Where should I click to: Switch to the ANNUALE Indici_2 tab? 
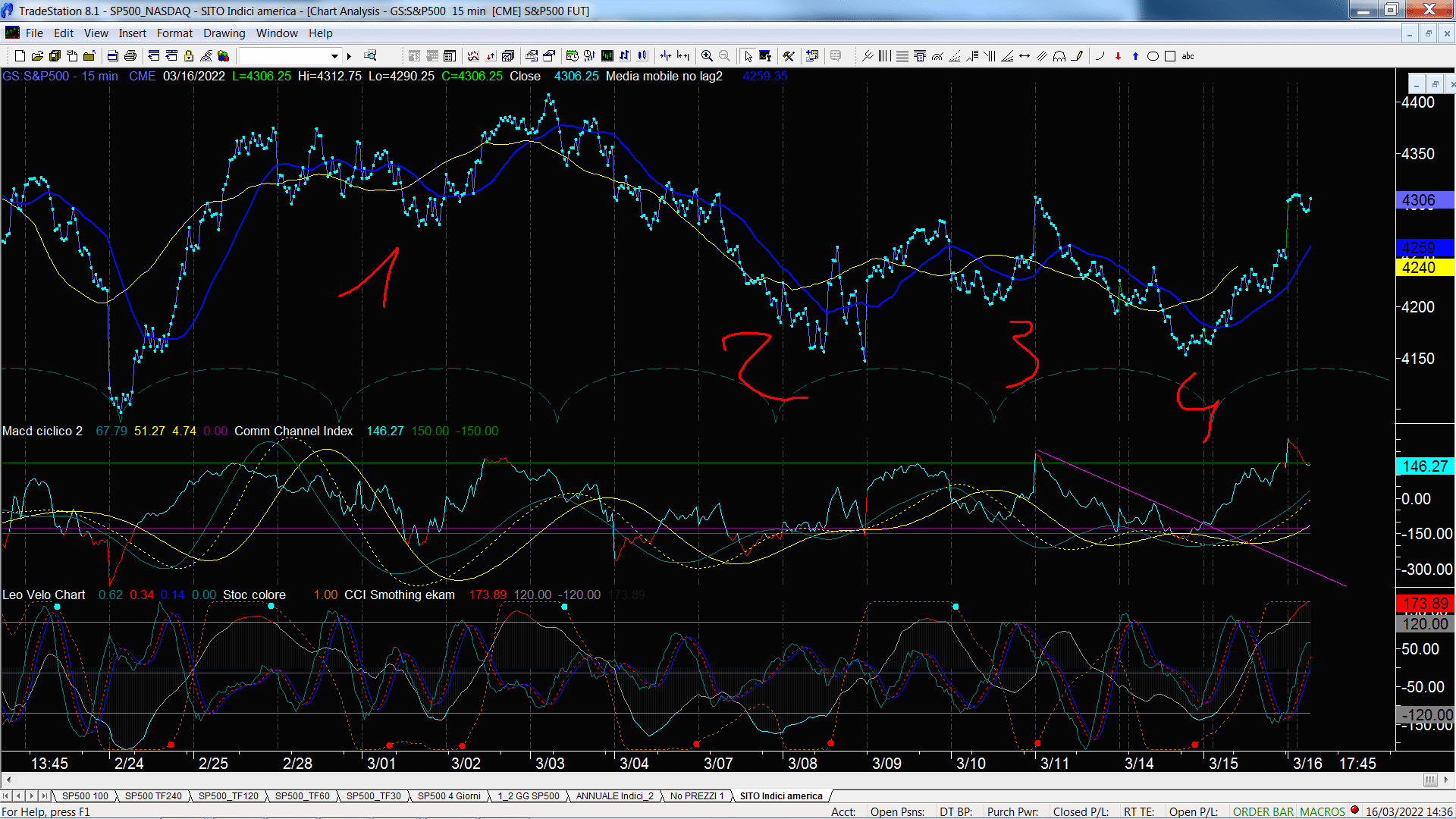[614, 796]
